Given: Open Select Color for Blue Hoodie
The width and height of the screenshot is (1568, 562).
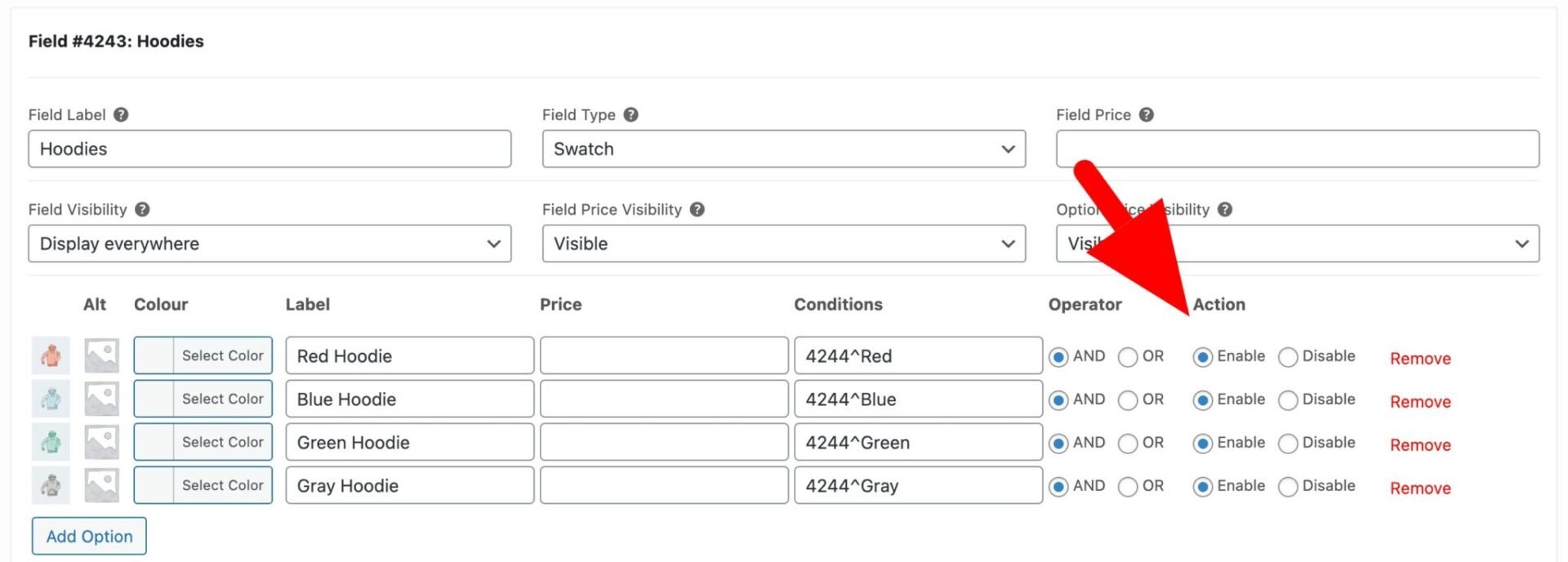Looking at the screenshot, I should pyautogui.click(x=203, y=399).
